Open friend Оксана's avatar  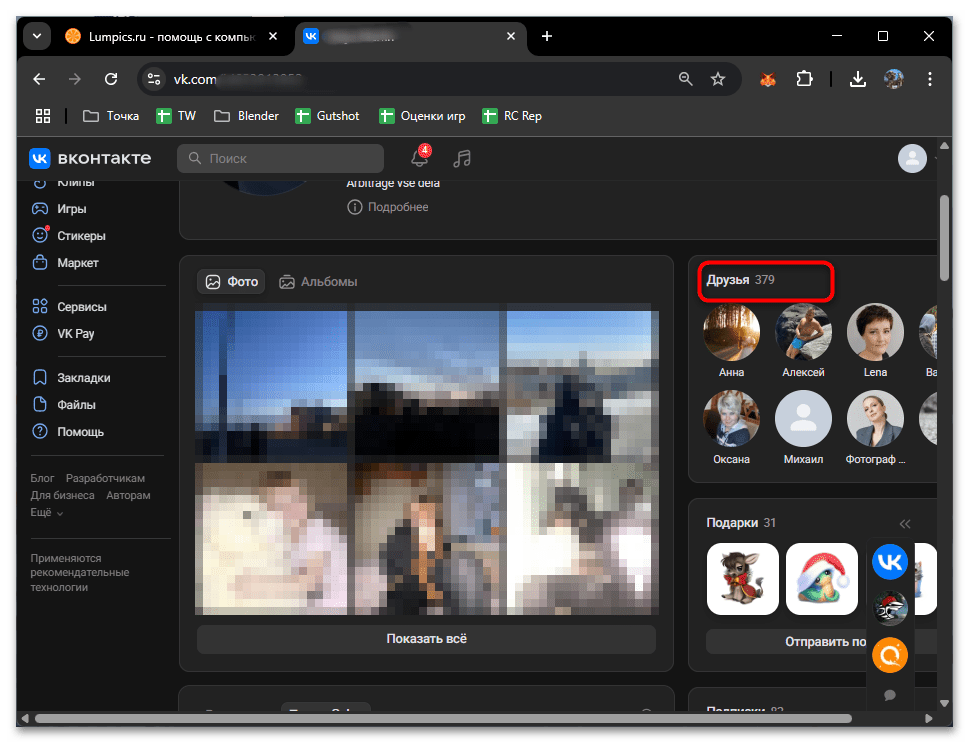(x=731, y=418)
